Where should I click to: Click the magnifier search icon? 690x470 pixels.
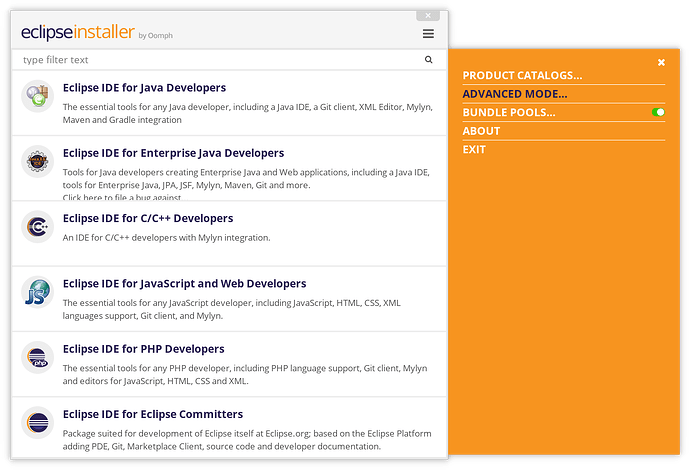point(429,60)
